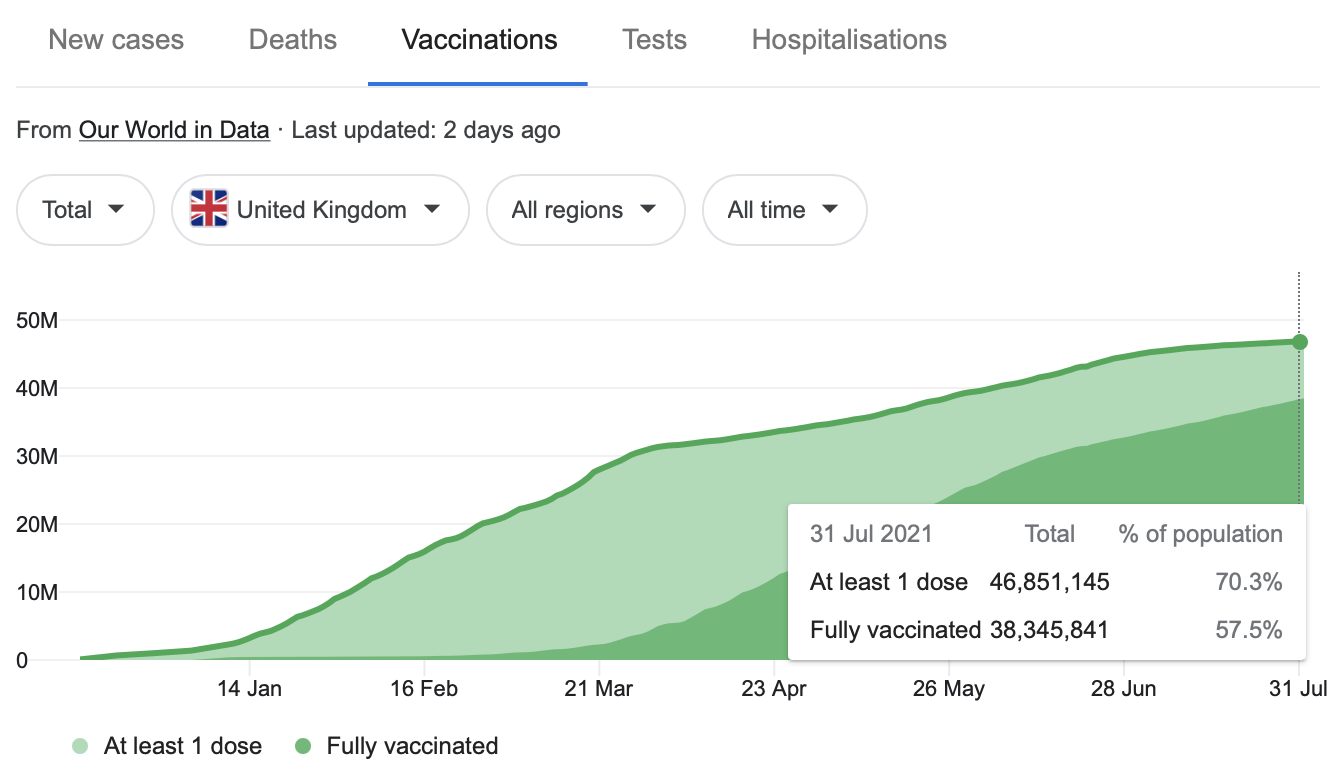The width and height of the screenshot is (1330, 780).
Task: Select the Vaccinations tab
Action: pos(479,40)
